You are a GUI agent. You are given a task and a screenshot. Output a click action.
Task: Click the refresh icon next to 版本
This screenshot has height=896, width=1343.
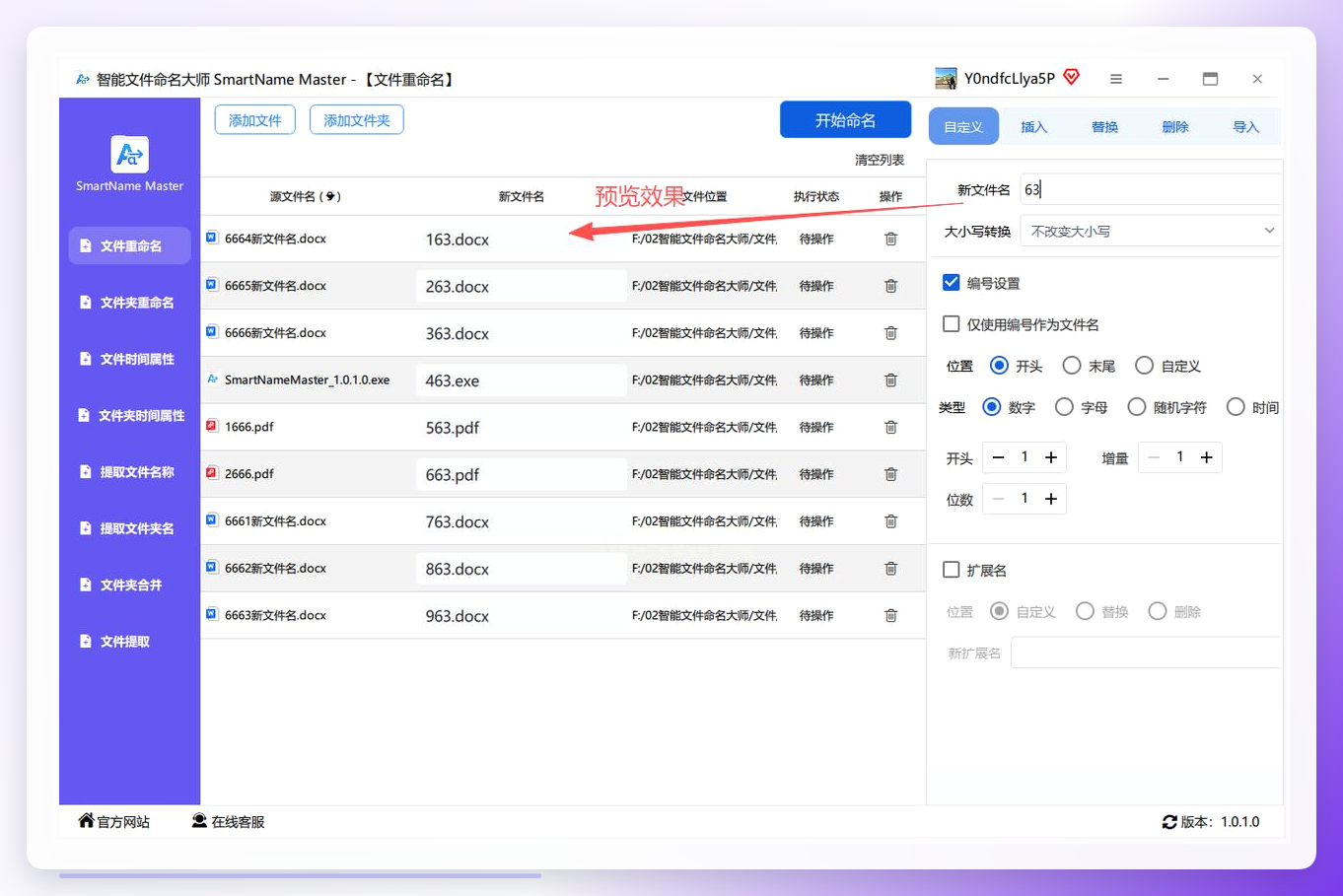[1169, 822]
